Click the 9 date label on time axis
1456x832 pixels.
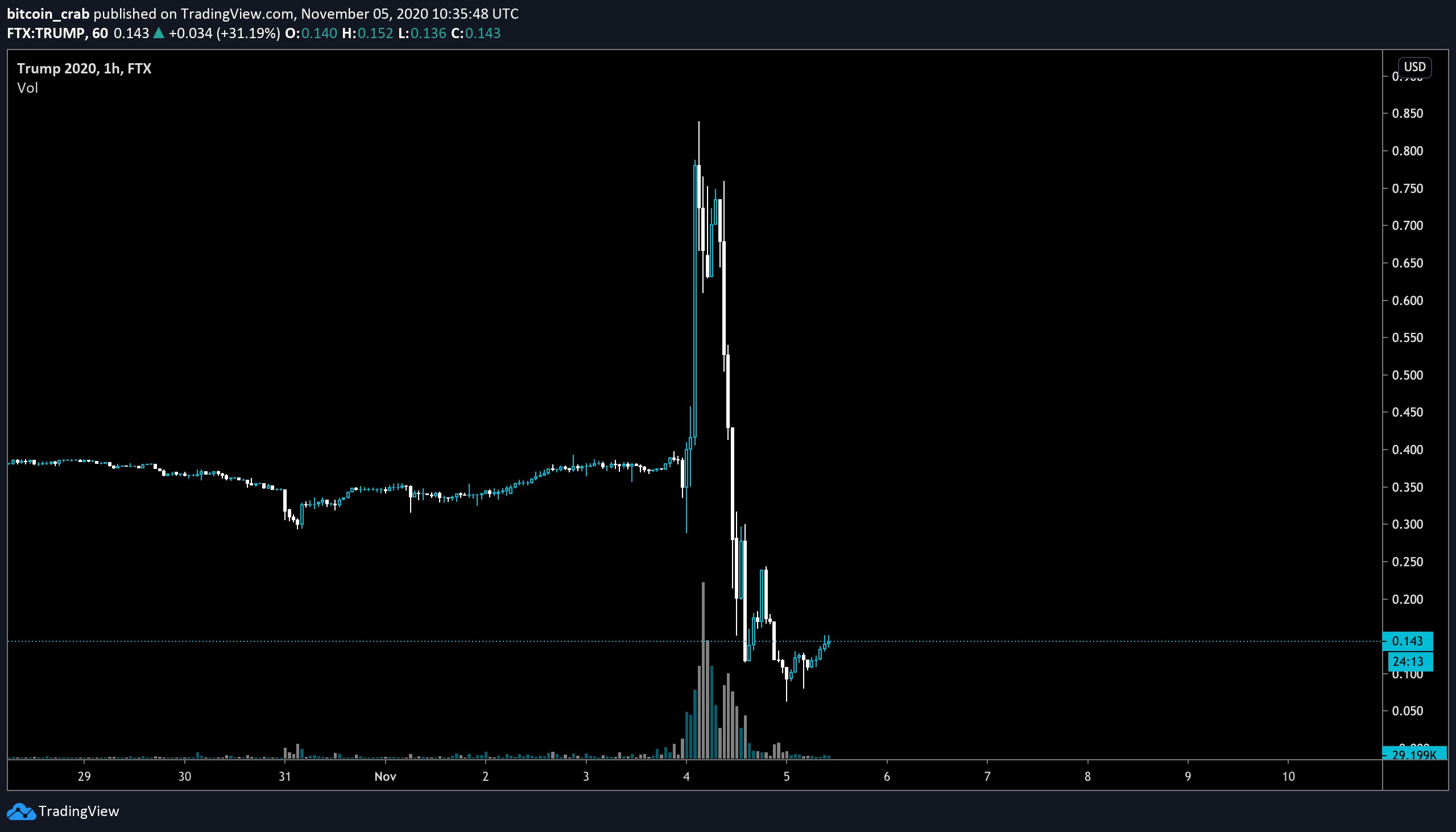coord(1188,777)
